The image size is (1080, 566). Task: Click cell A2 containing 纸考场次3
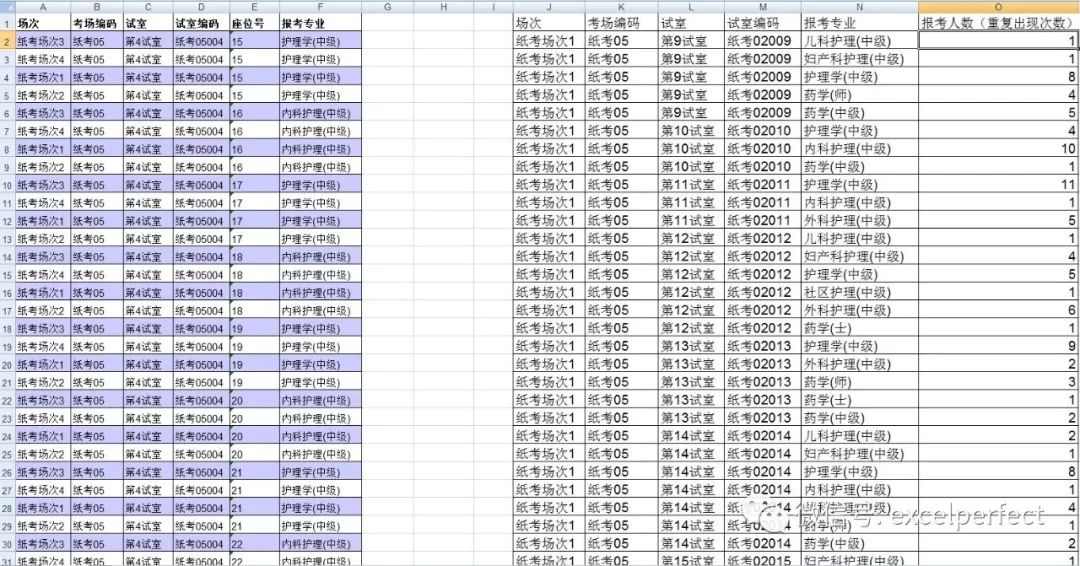(x=43, y=41)
